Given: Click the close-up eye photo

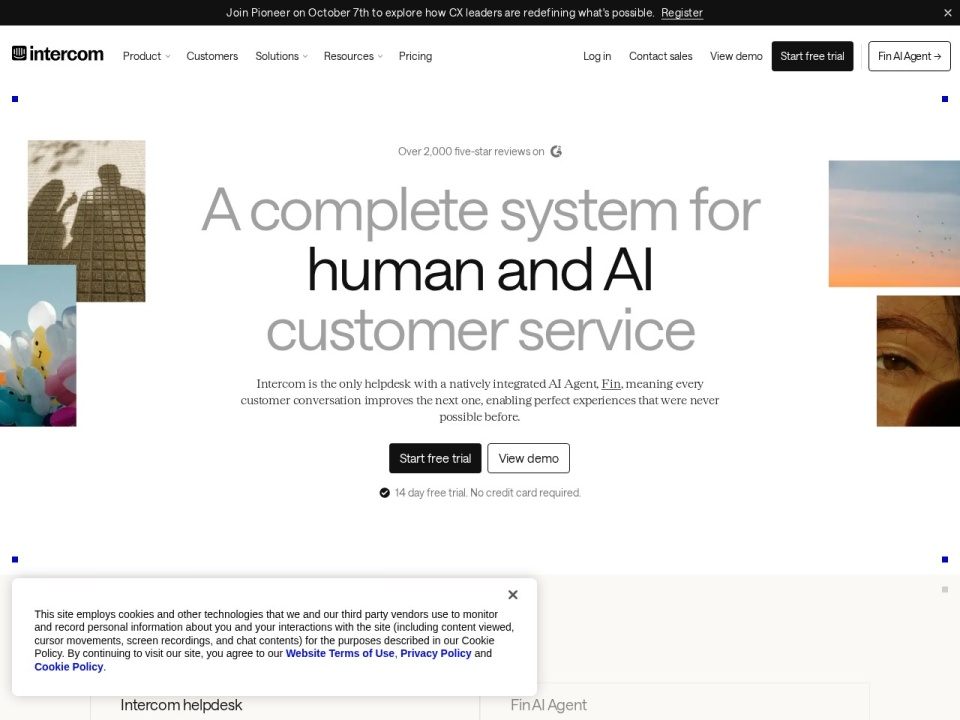Looking at the screenshot, I should [x=918, y=361].
